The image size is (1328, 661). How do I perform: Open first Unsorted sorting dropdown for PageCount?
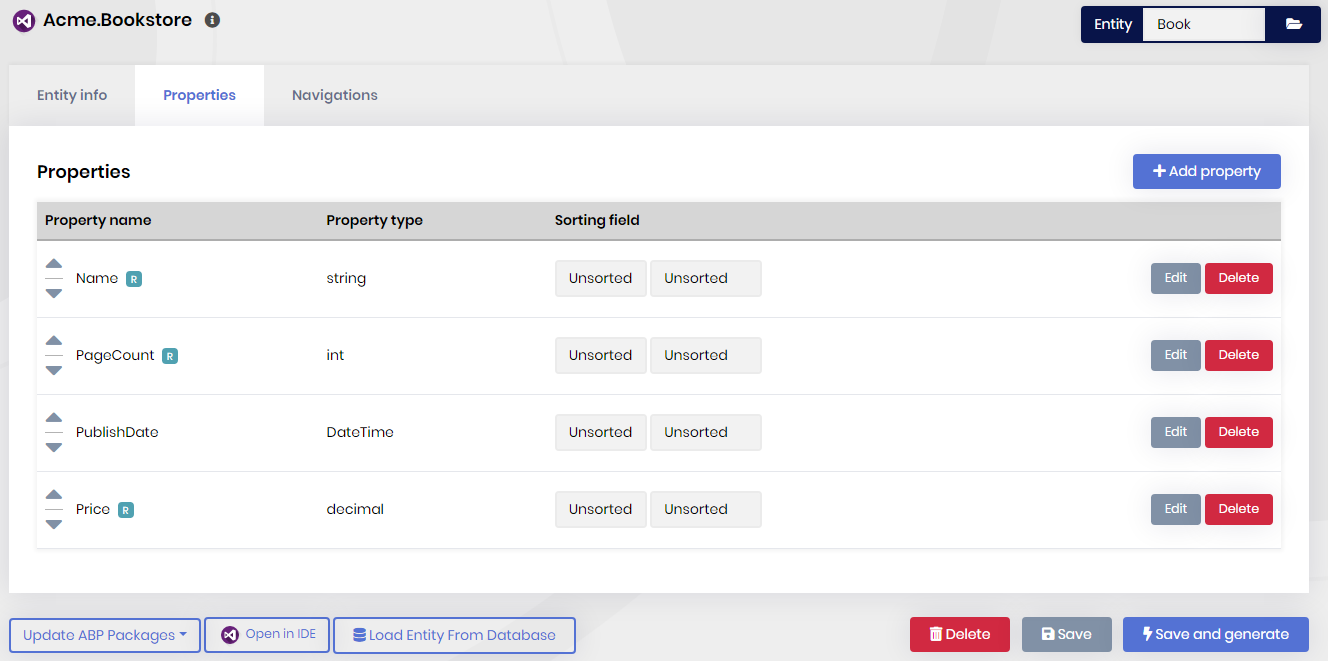click(x=601, y=355)
